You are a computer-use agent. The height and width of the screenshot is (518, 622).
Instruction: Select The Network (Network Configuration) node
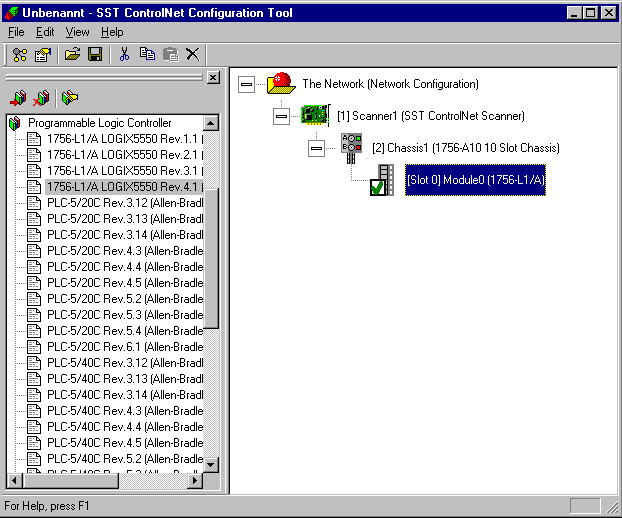click(390, 84)
